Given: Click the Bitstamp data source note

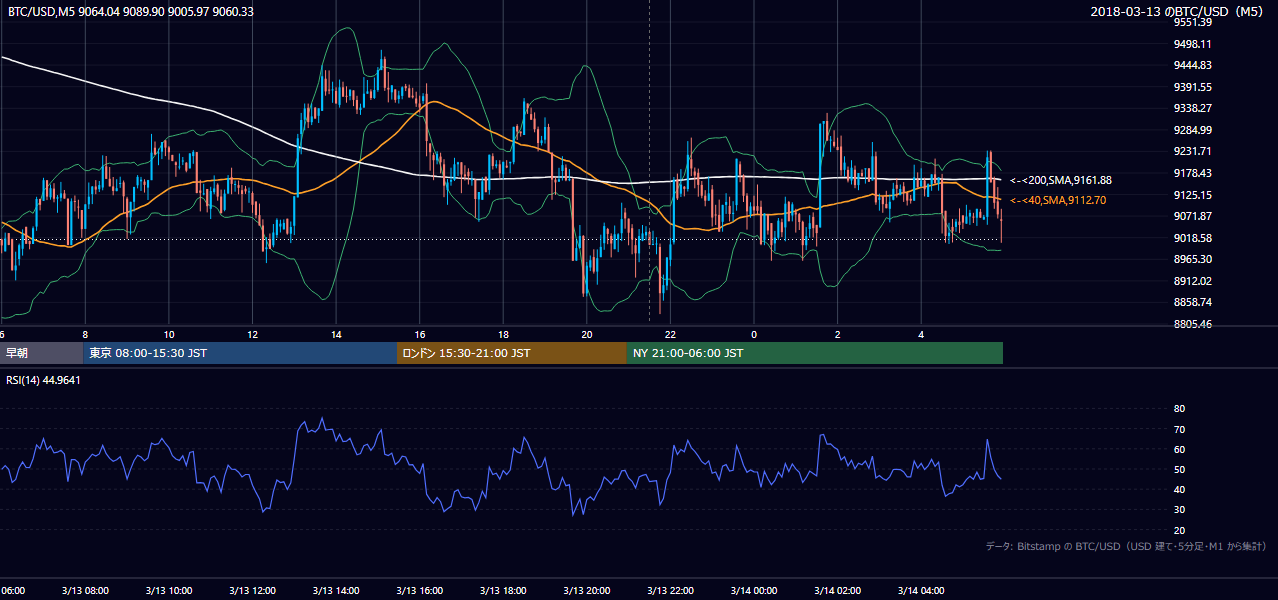Looking at the screenshot, I should pyautogui.click(x=1126, y=546).
